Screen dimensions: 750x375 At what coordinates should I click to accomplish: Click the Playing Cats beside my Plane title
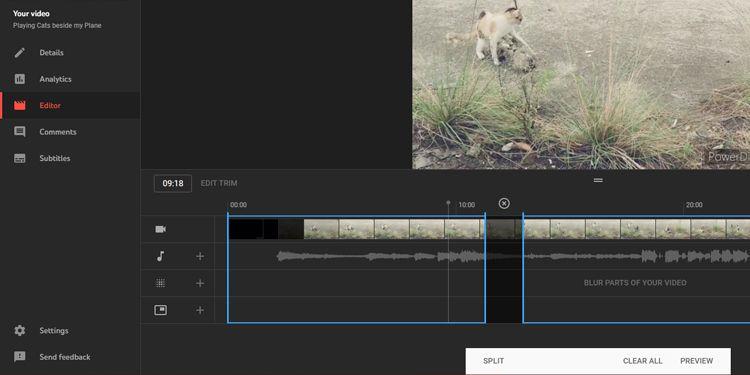tap(57, 25)
